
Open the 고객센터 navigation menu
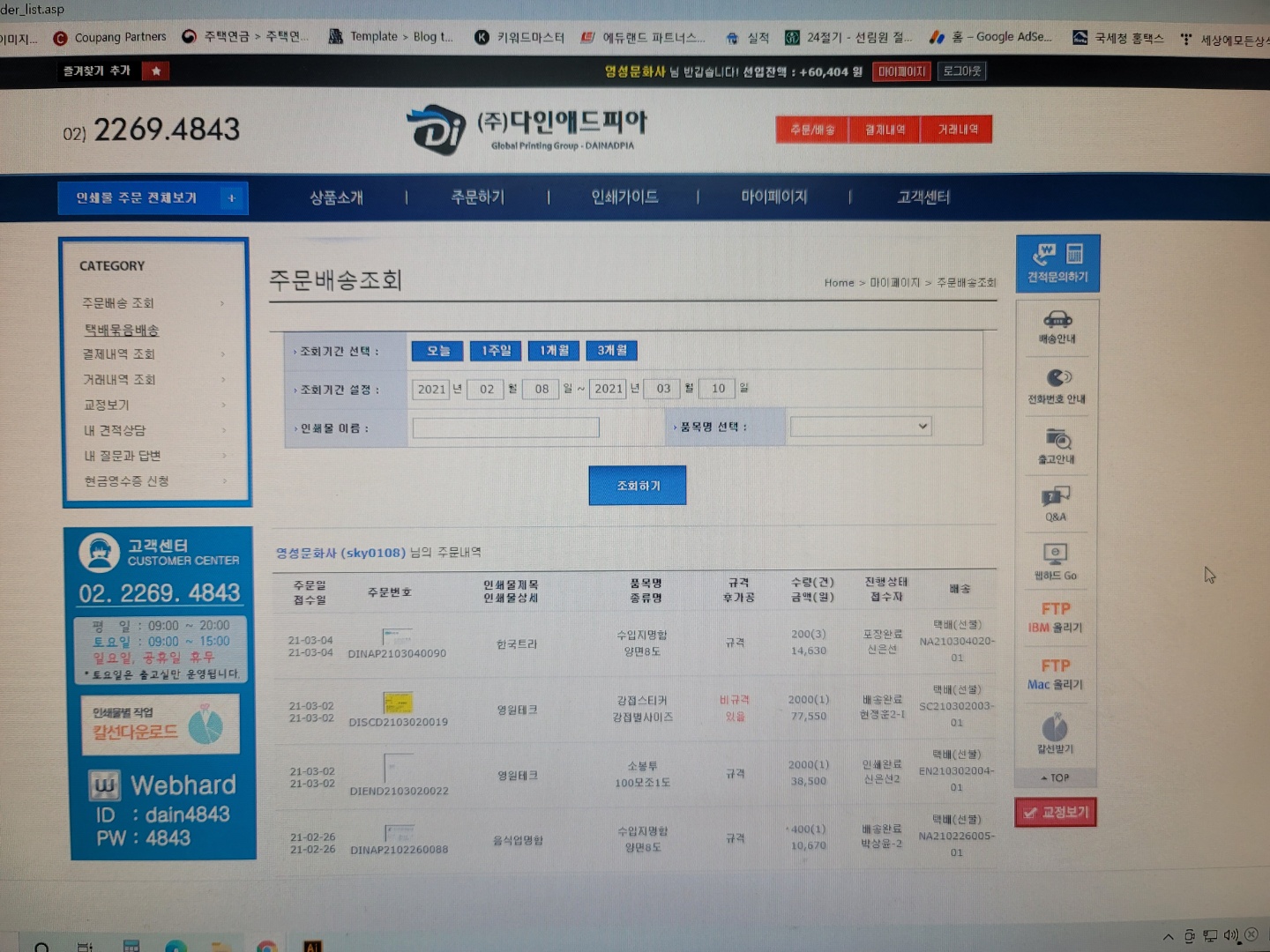pyautogui.click(x=923, y=197)
